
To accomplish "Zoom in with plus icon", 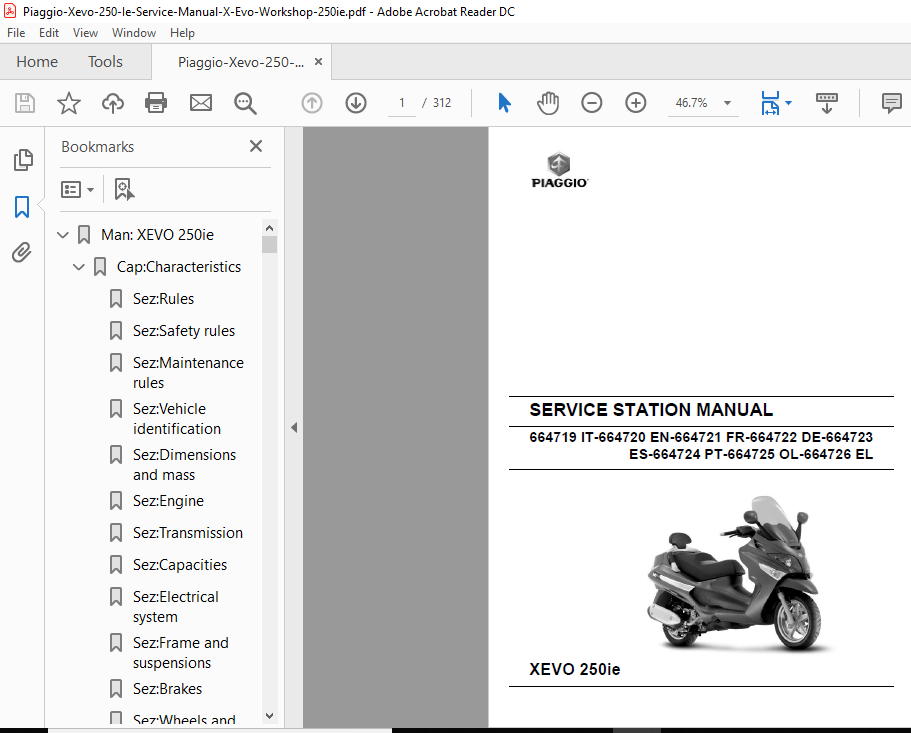I will [x=636, y=103].
